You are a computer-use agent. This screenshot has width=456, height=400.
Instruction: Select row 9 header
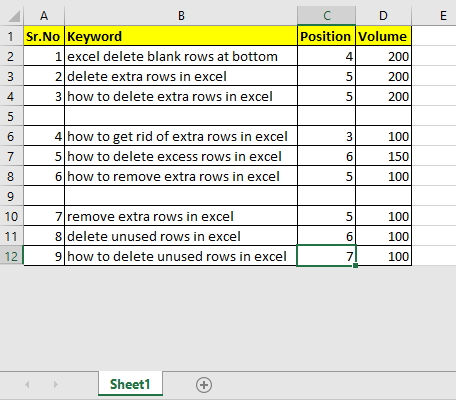(x=11, y=196)
